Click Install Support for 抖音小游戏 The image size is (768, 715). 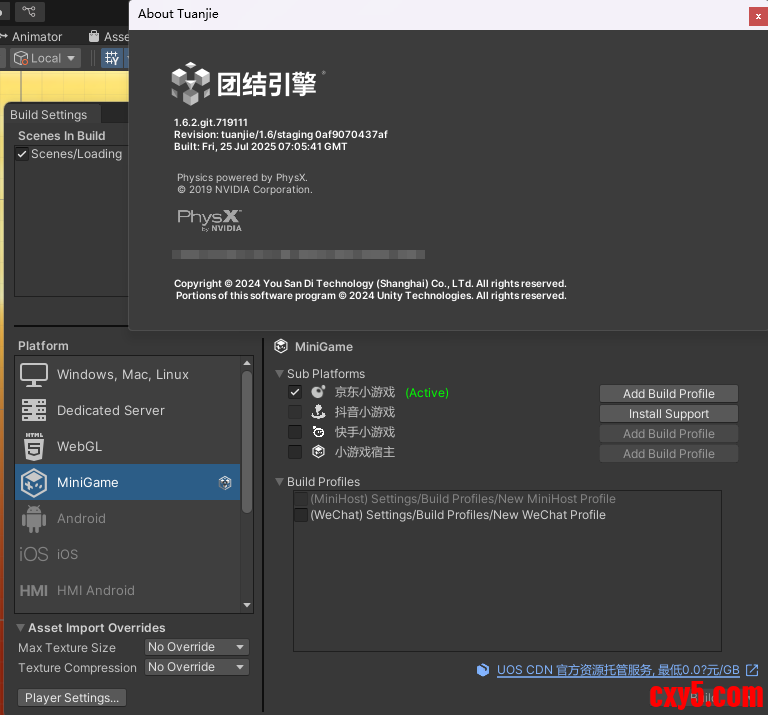click(668, 413)
